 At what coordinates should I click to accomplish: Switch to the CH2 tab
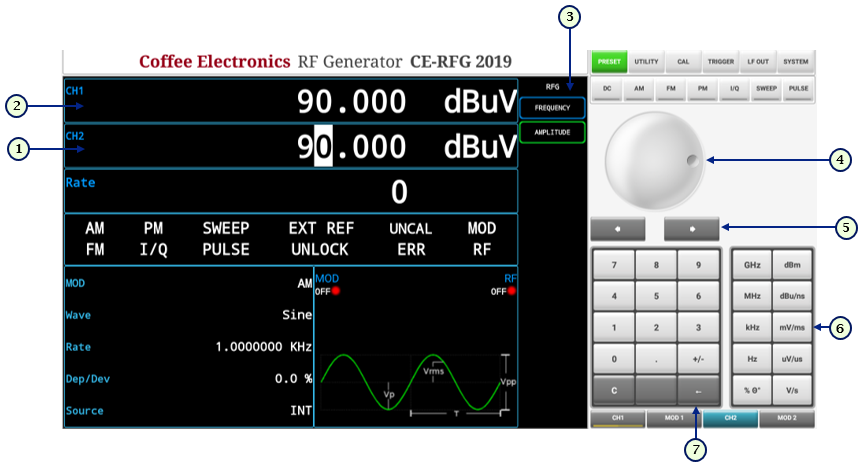tap(730, 418)
